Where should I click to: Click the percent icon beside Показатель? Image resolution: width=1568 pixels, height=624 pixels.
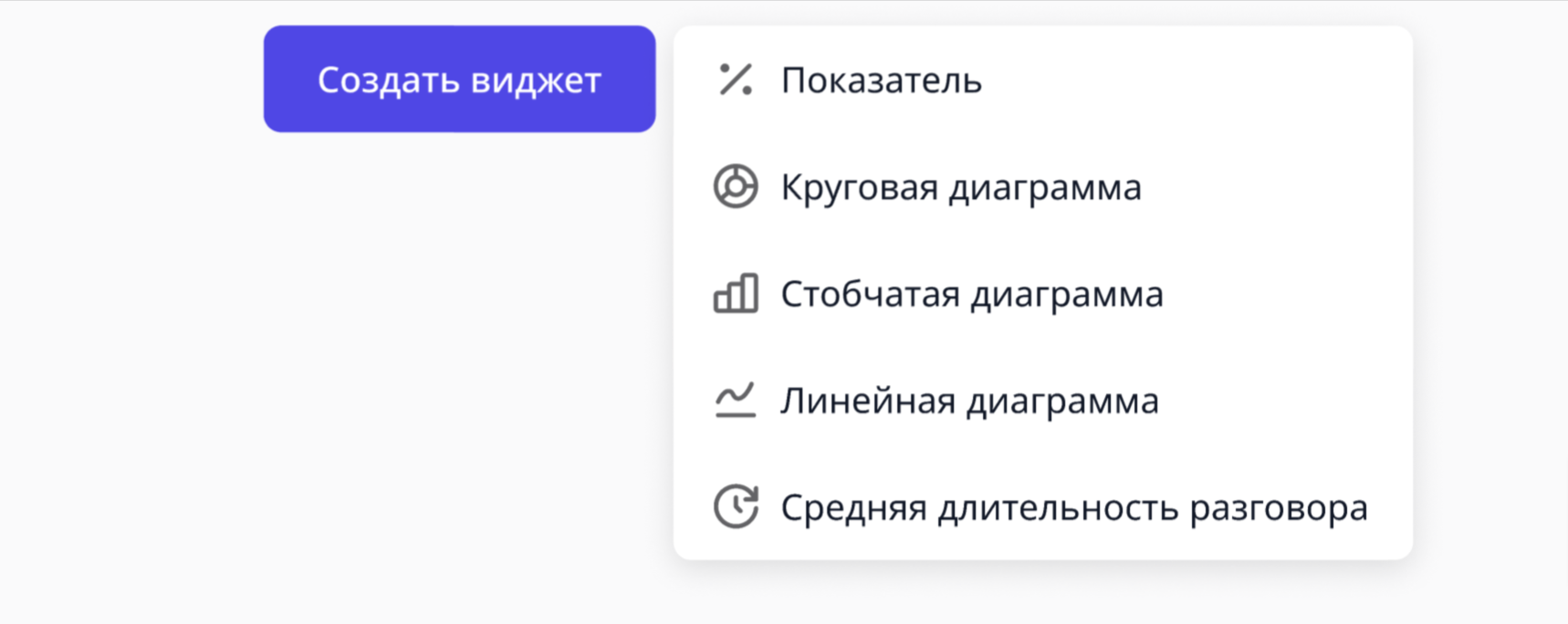736,80
